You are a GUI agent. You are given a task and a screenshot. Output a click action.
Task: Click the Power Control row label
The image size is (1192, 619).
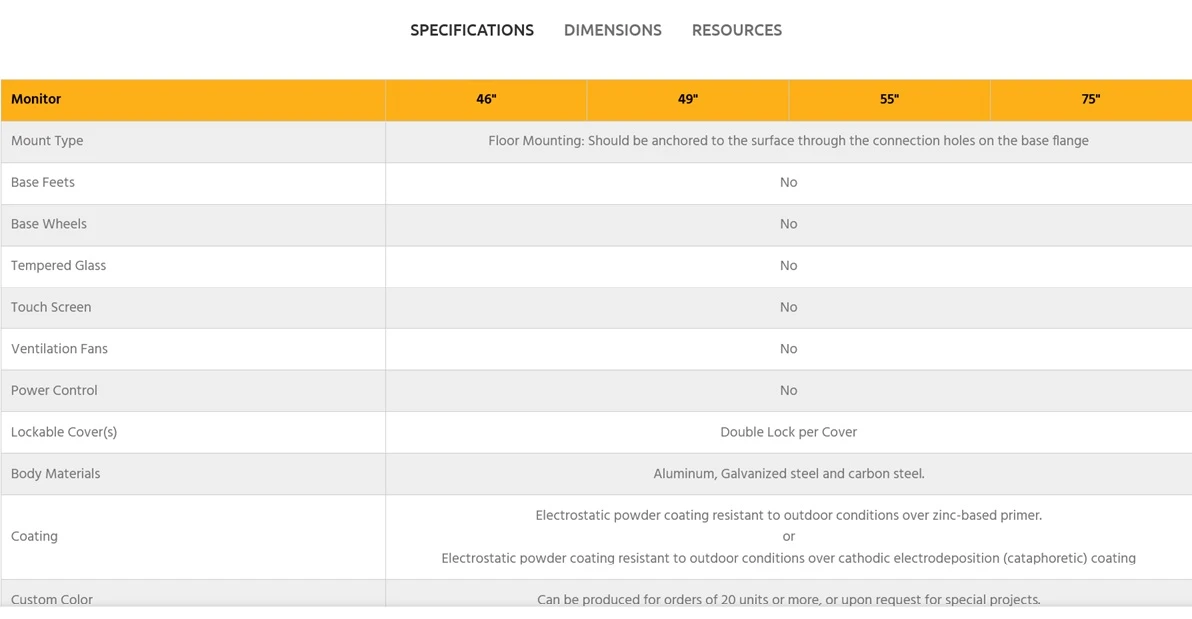[x=54, y=390]
